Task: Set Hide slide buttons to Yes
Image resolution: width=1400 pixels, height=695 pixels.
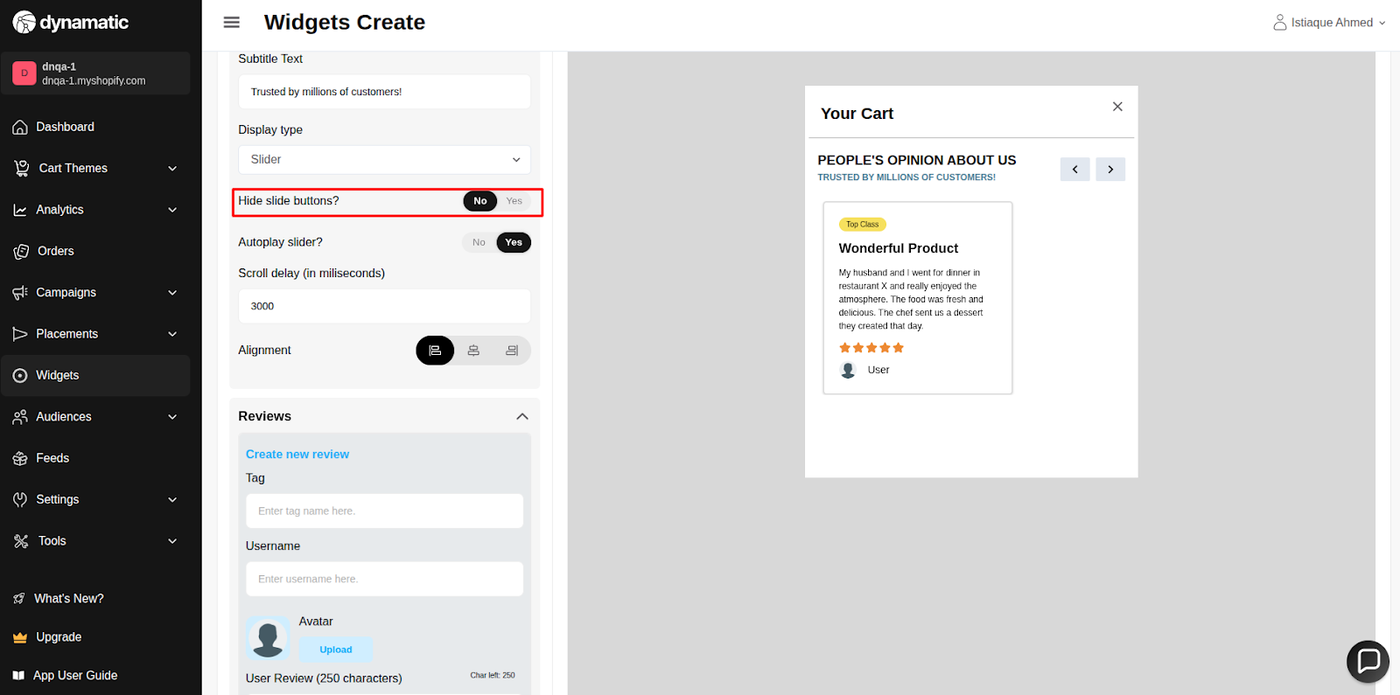Action: 514,201
